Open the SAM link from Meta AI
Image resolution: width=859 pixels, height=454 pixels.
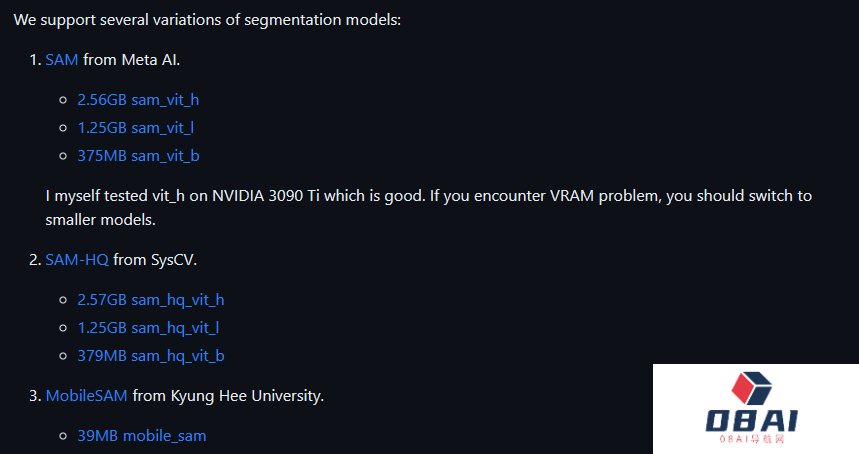point(62,60)
